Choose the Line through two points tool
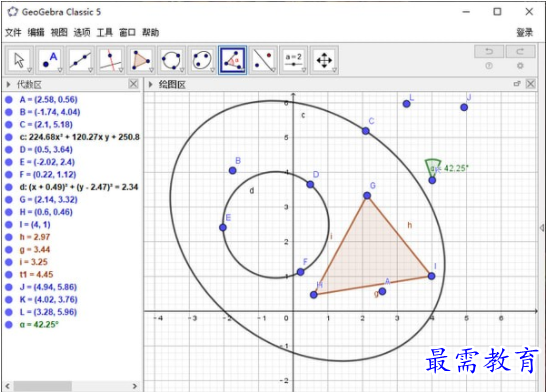This screenshot has height=392, width=547. pyautogui.click(x=80, y=60)
